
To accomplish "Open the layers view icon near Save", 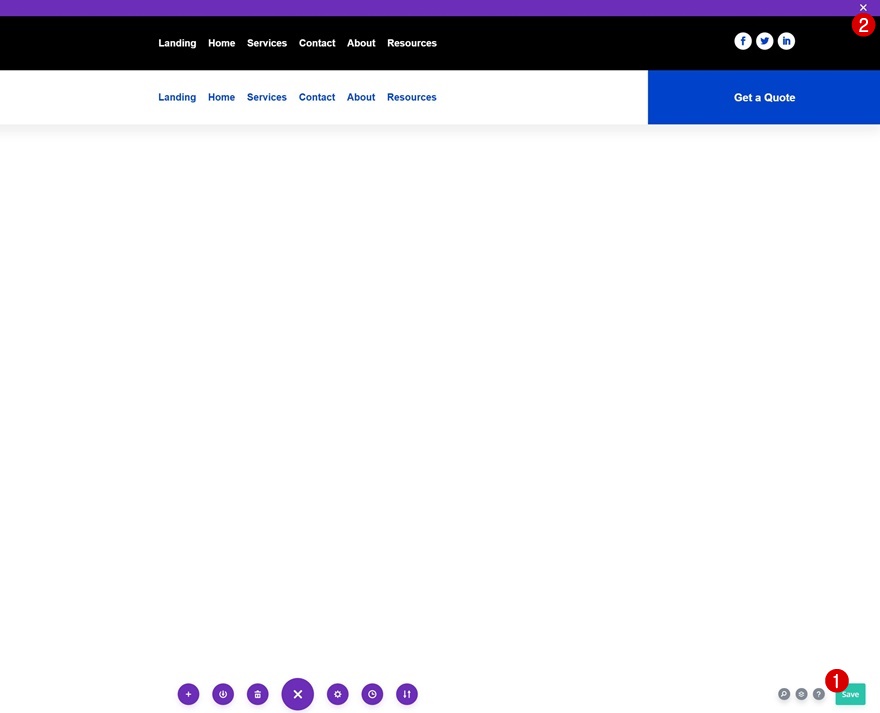I will [x=800, y=693].
